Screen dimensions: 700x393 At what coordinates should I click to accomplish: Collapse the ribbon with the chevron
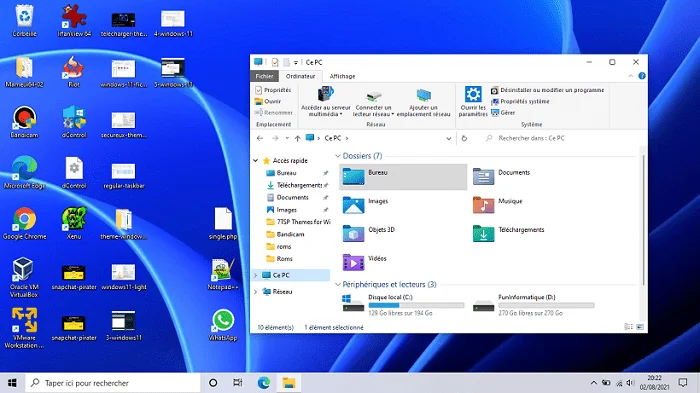(630, 76)
